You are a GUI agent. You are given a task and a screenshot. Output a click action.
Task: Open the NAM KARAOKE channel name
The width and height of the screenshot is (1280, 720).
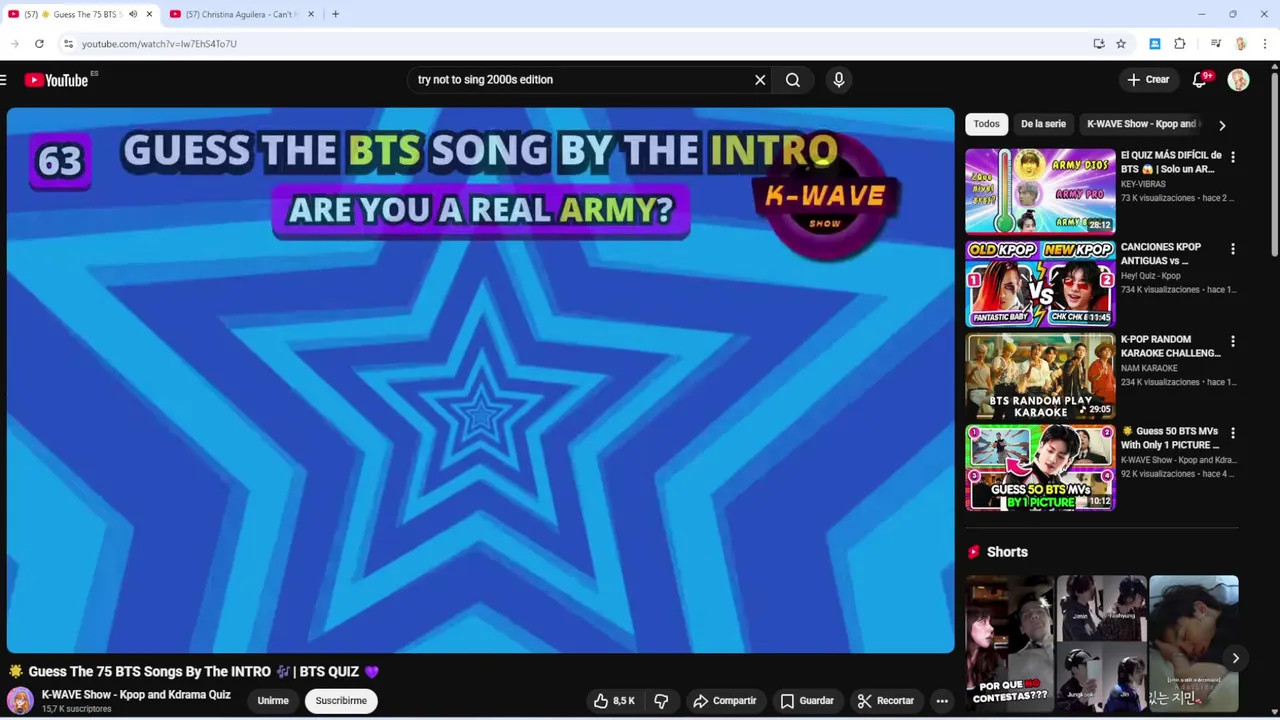(1149, 368)
